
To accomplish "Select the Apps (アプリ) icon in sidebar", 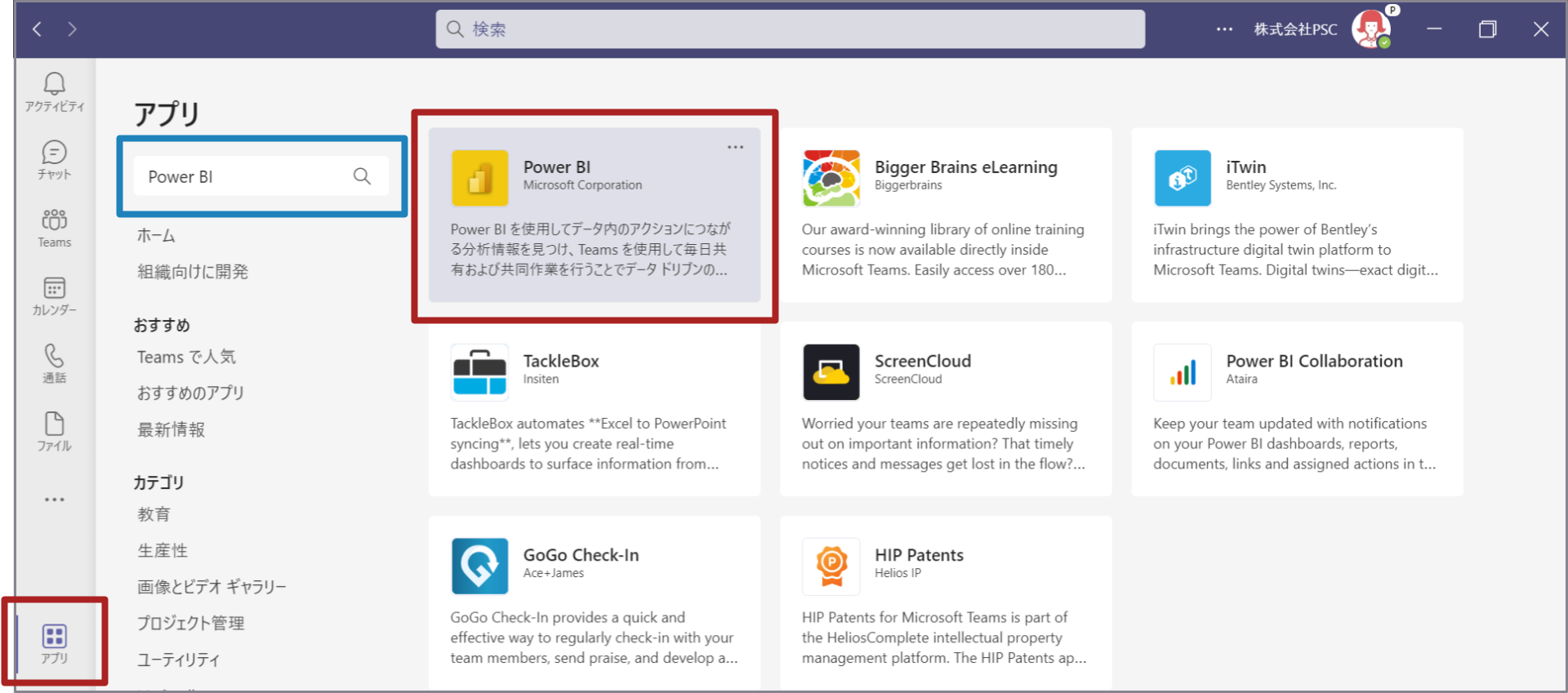I will (55, 644).
